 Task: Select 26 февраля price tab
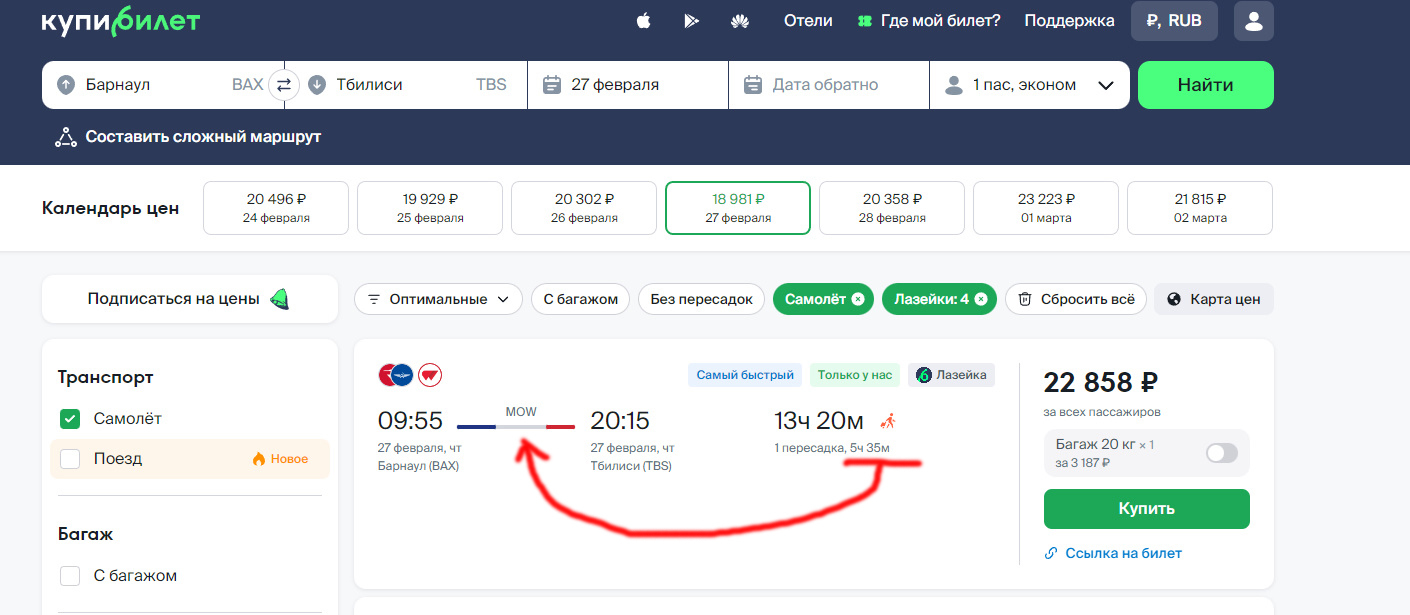click(584, 208)
